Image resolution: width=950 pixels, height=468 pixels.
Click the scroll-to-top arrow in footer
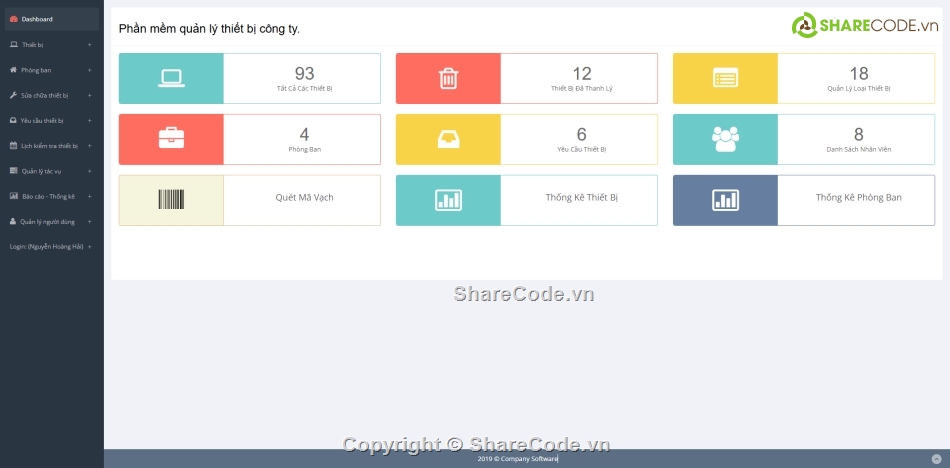937,459
